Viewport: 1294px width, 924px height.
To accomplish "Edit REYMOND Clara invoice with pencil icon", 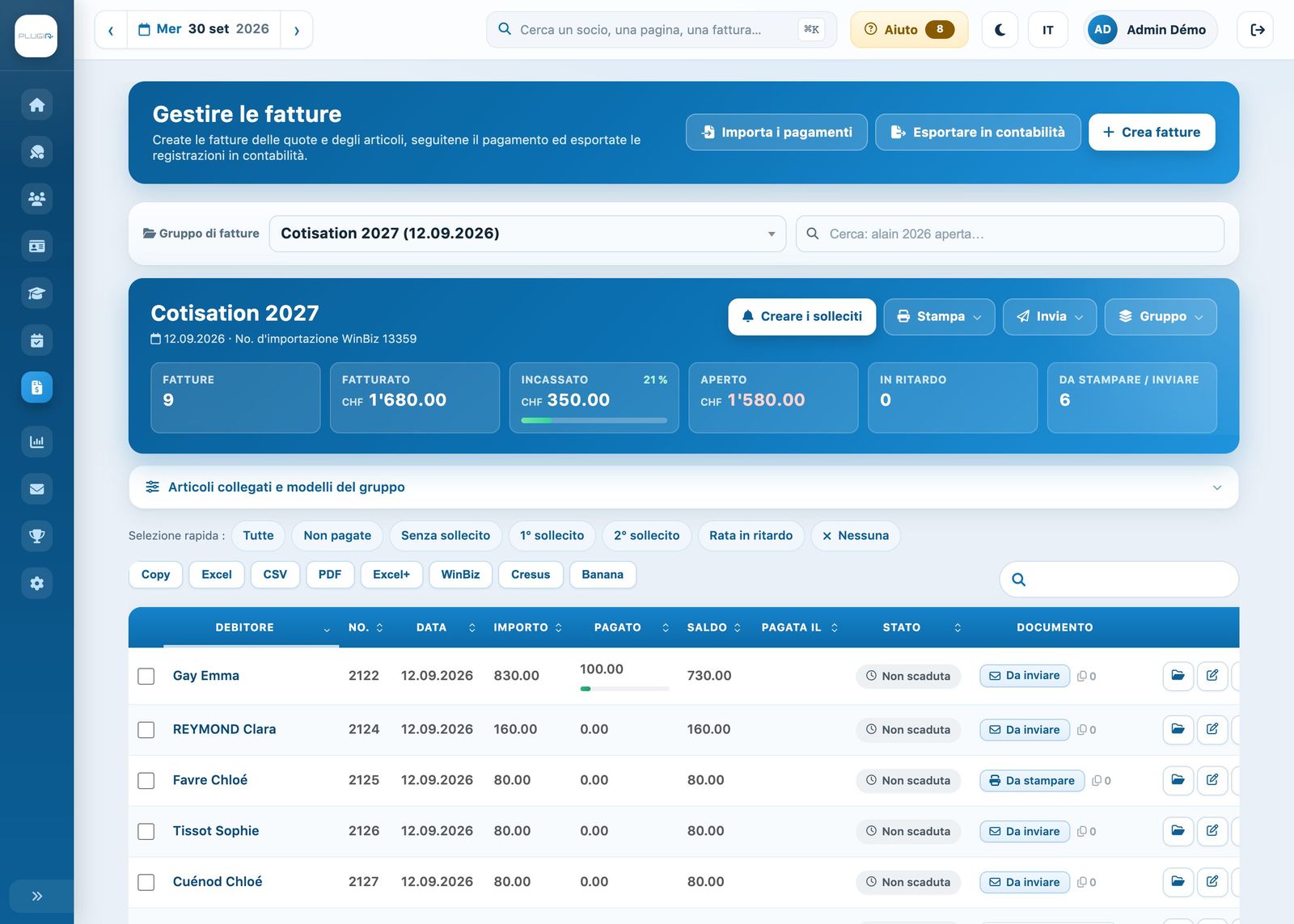I will (1212, 729).
